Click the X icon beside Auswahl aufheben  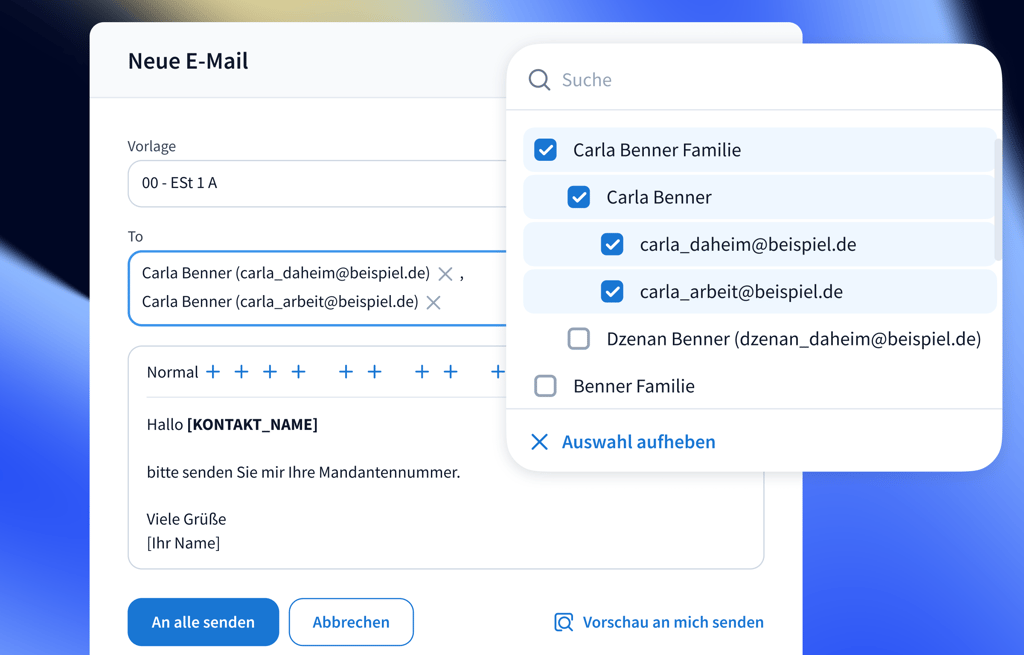point(539,442)
